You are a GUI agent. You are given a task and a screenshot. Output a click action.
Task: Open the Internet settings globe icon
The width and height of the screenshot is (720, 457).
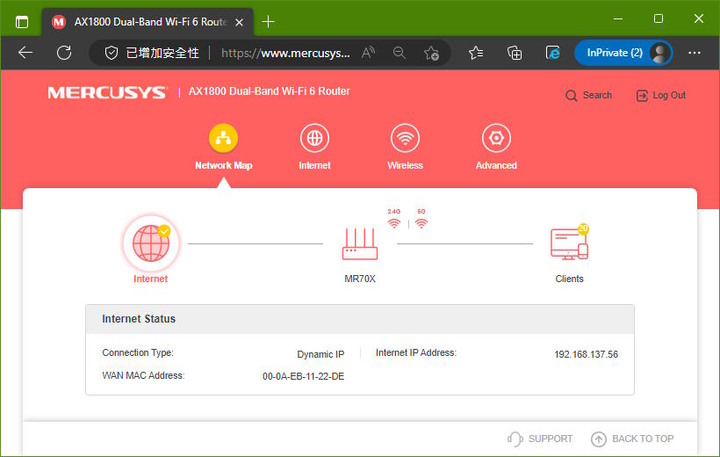tap(315, 138)
